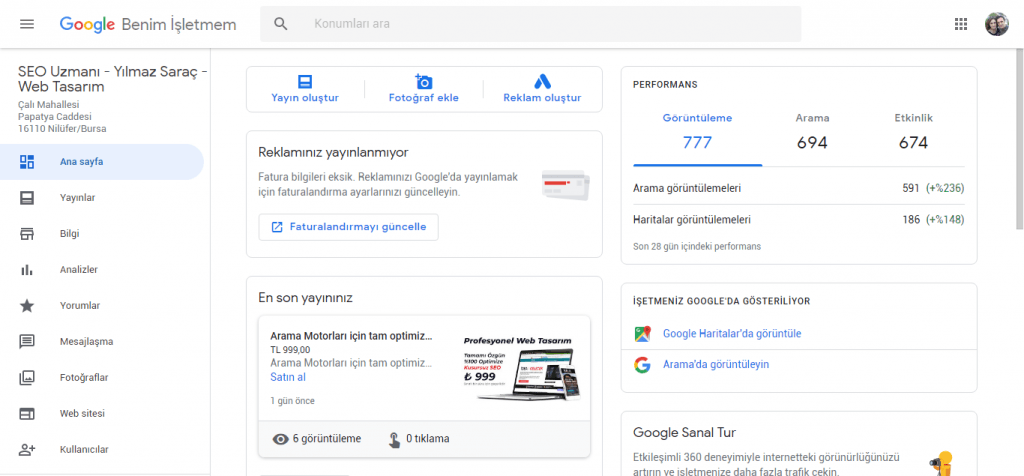Click the 16110 Nilüfer/Bursa address line
1024x476 pixels.
pos(62,129)
